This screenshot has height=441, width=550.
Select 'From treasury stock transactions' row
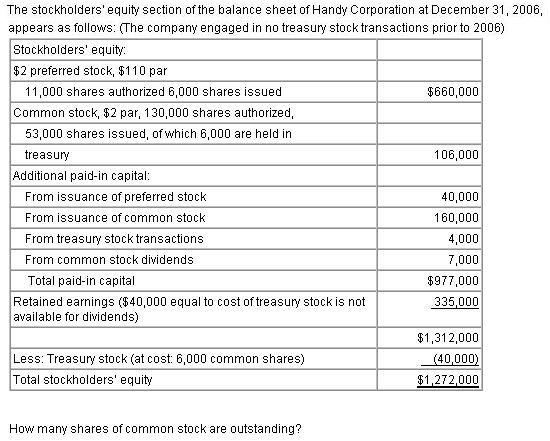point(194,239)
